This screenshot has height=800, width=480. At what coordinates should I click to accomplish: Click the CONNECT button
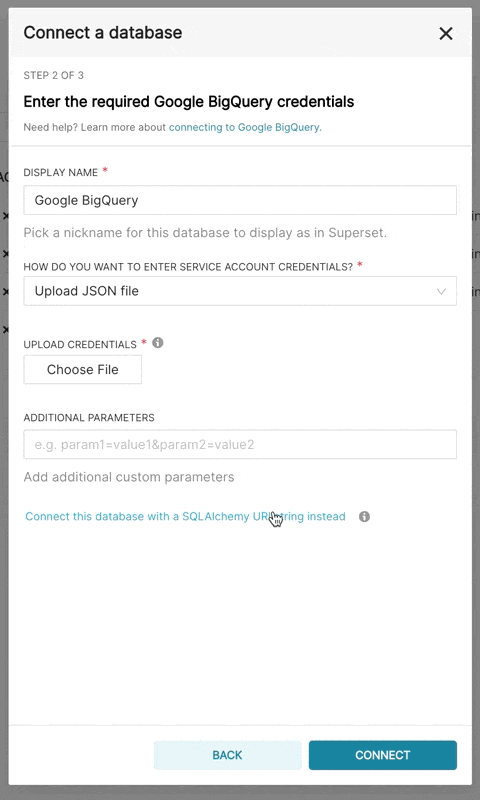[383, 755]
